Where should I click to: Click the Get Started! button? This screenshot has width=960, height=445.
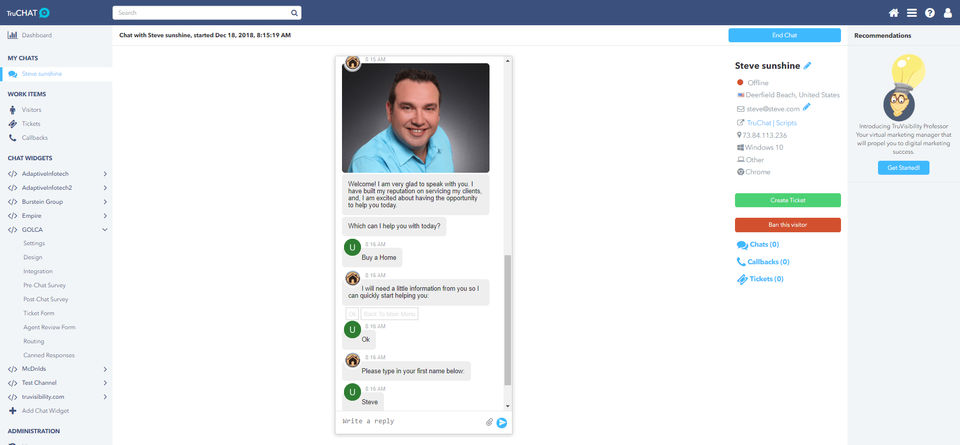pyautogui.click(x=903, y=168)
